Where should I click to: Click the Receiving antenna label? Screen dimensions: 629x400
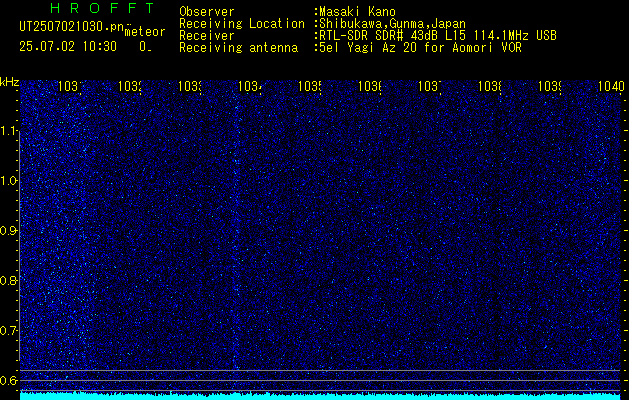[239, 48]
